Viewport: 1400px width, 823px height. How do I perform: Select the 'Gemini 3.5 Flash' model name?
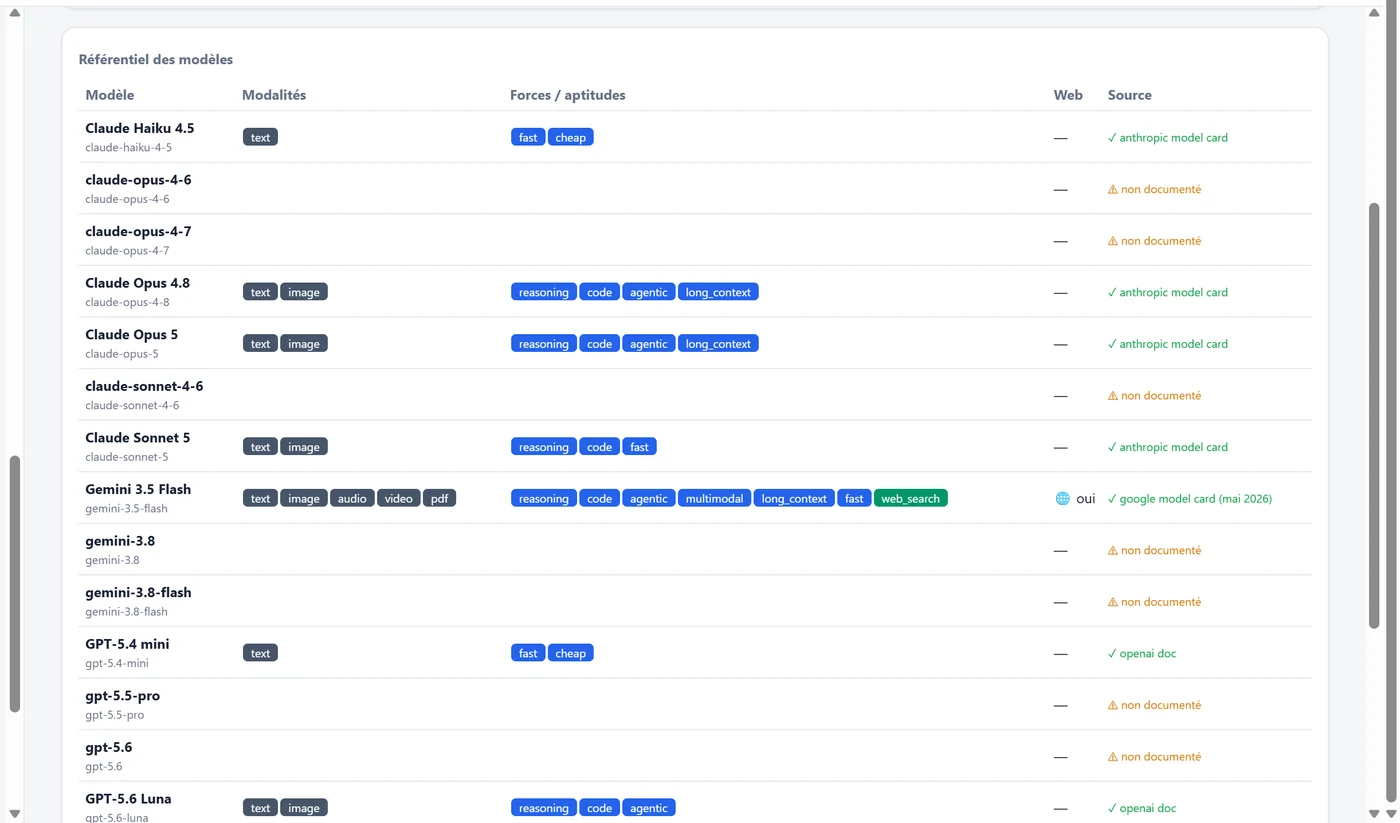138,489
